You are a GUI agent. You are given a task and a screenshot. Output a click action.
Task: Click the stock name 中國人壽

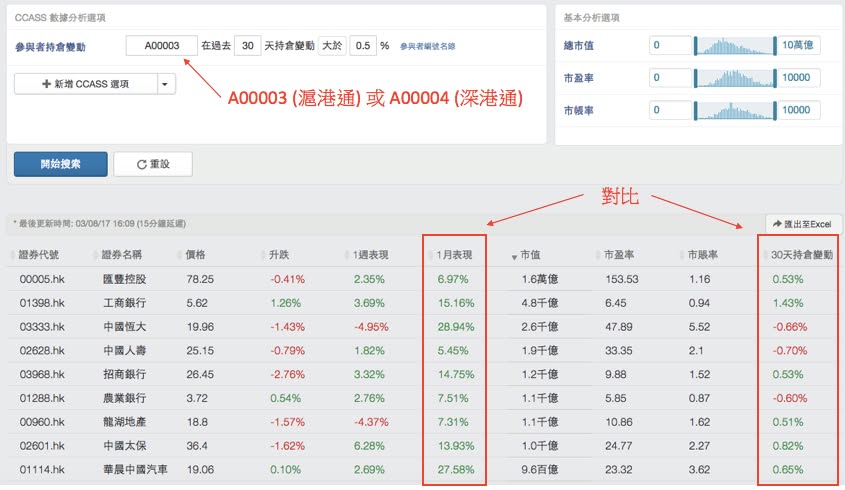coord(124,350)
